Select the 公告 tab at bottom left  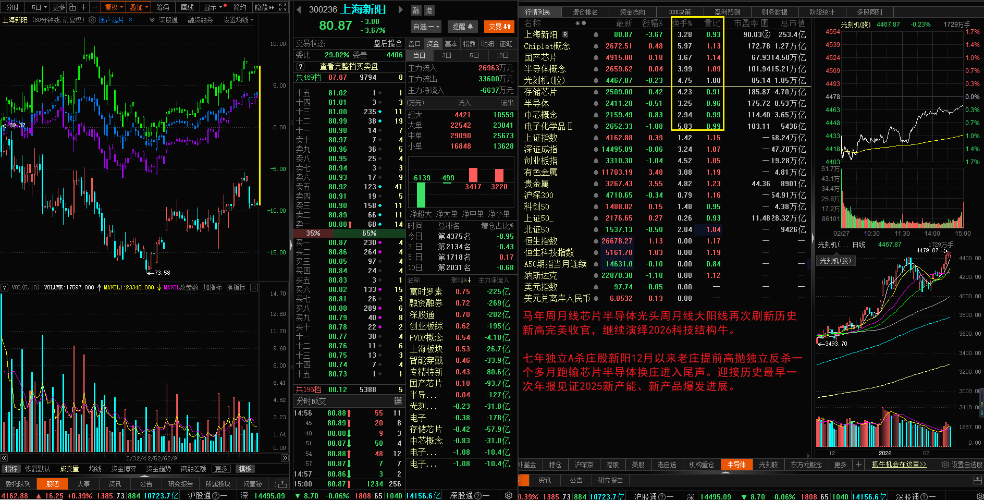(146, 484)
